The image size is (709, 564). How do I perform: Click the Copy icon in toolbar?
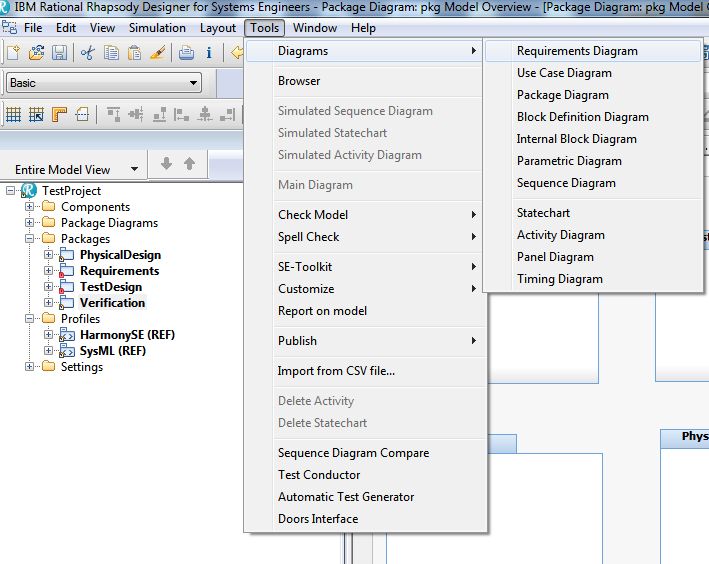click(x=111, y=53)
